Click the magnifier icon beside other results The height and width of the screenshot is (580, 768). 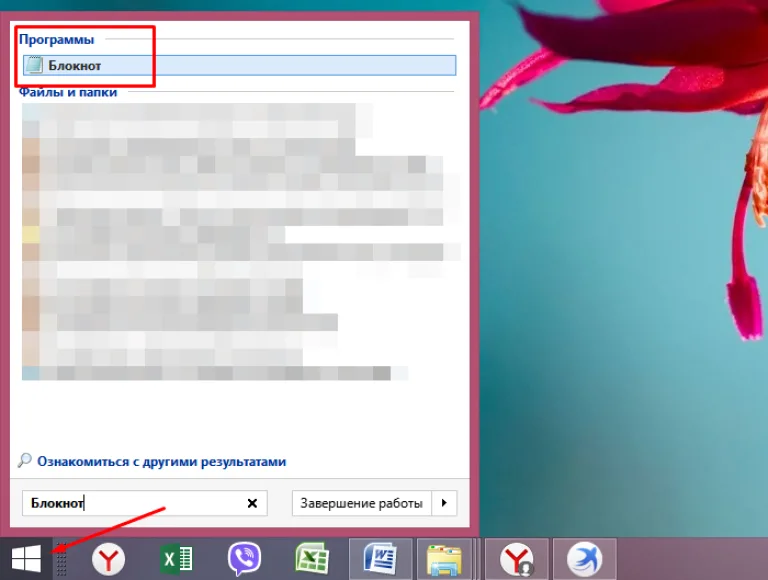pyautogui.click(x=24, y=460)
